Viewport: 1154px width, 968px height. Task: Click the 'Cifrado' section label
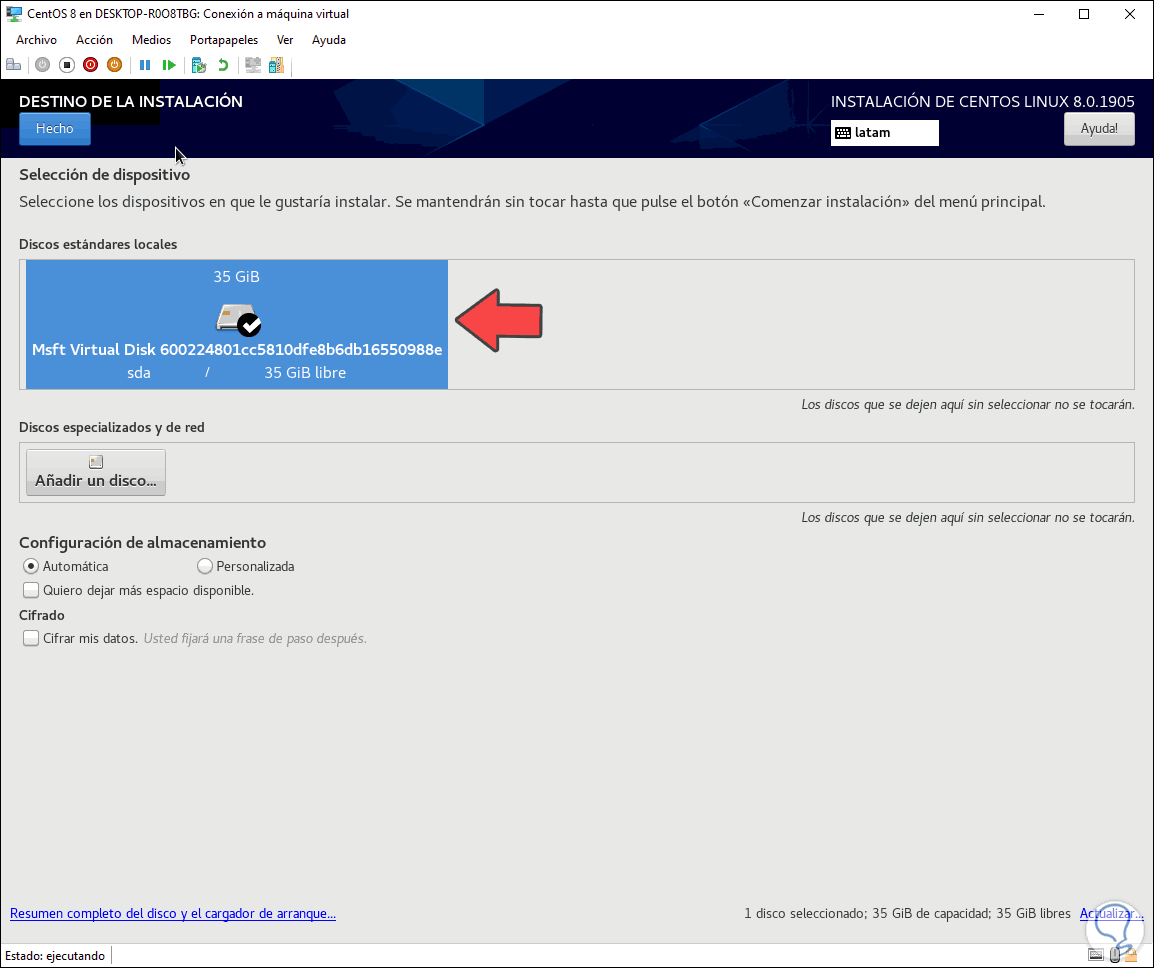(42, 615)
